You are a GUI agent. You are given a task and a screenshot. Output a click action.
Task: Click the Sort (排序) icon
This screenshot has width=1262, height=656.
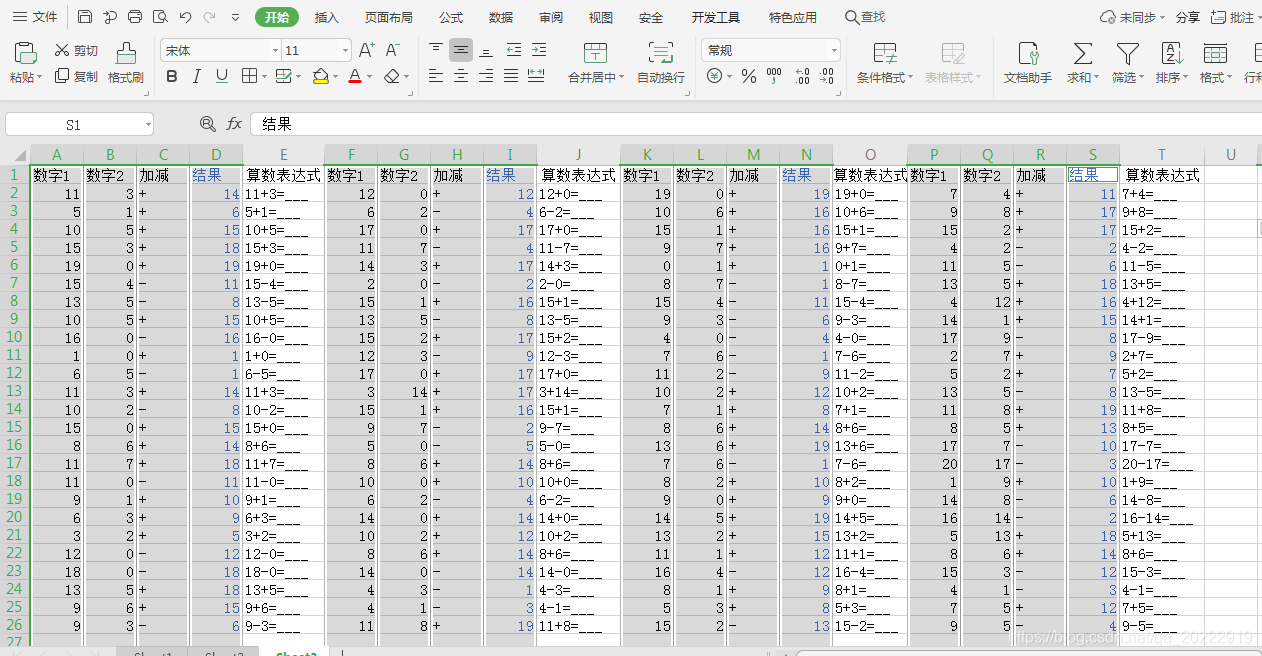pyautogui.click(x=1171, y=54)
